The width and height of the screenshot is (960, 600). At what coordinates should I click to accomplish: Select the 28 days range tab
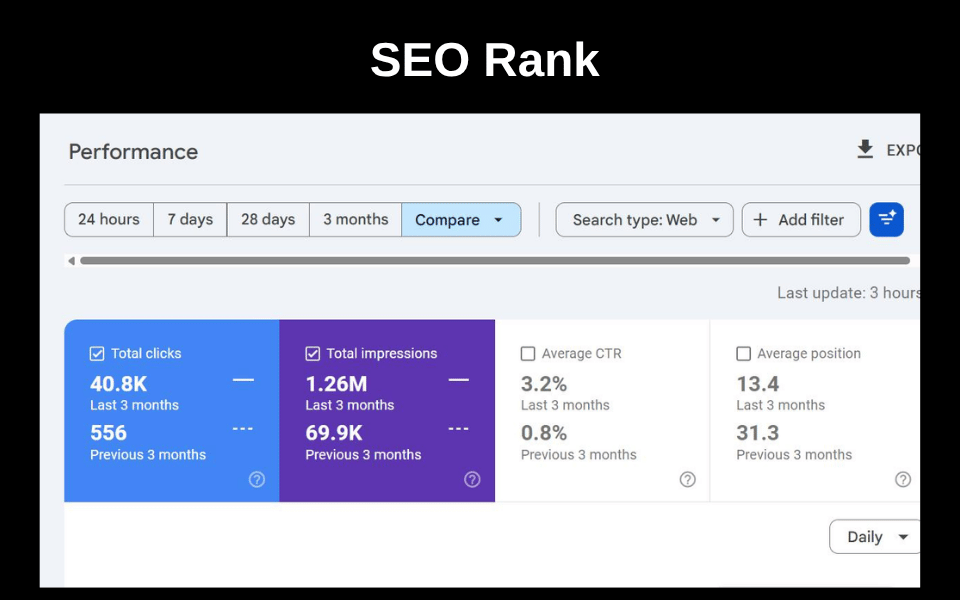268,220
